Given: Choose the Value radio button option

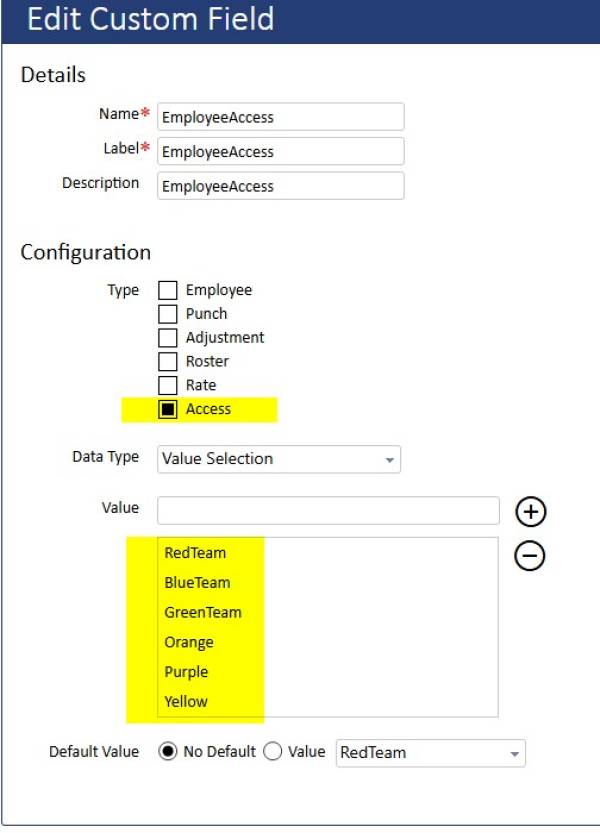Looking at the screenshot, I should pyautogui.click(x=273, y=752).
